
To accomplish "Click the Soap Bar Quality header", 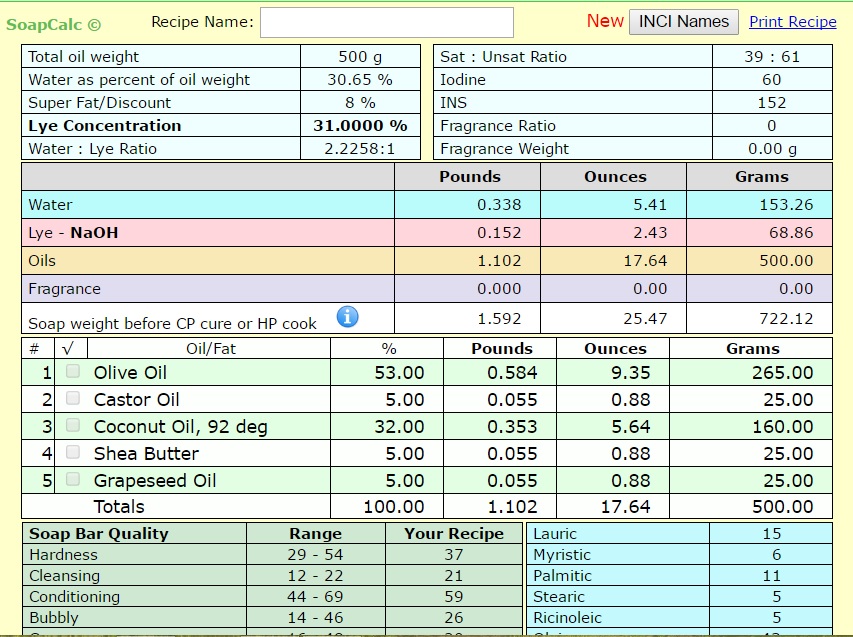I will [99, 534].
